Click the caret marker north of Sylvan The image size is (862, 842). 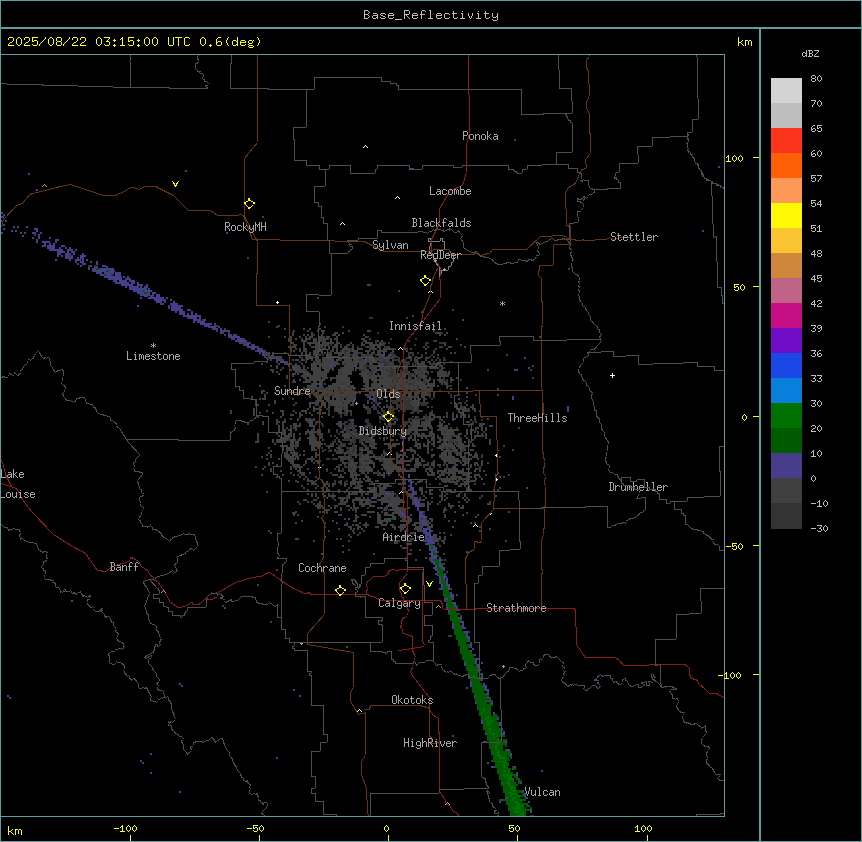tap(342, 224)
